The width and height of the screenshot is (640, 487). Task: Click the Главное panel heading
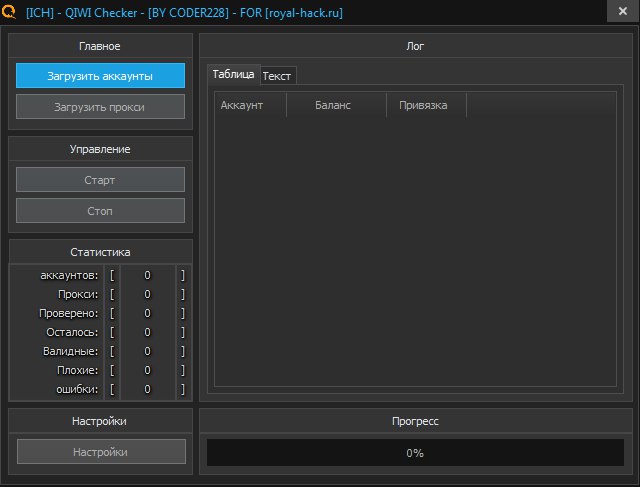coord(100,46)
